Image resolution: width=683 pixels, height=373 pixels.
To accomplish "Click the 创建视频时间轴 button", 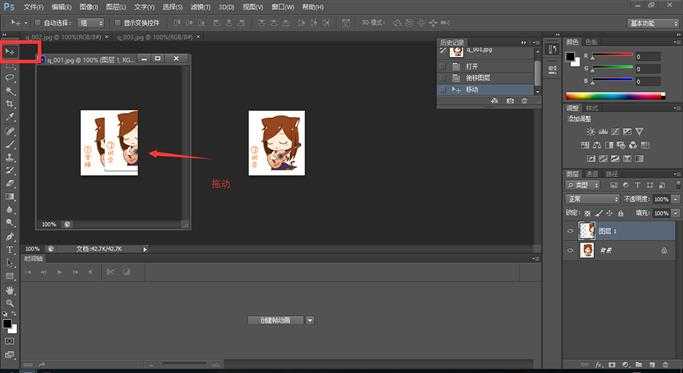I will tap(275, 320).
